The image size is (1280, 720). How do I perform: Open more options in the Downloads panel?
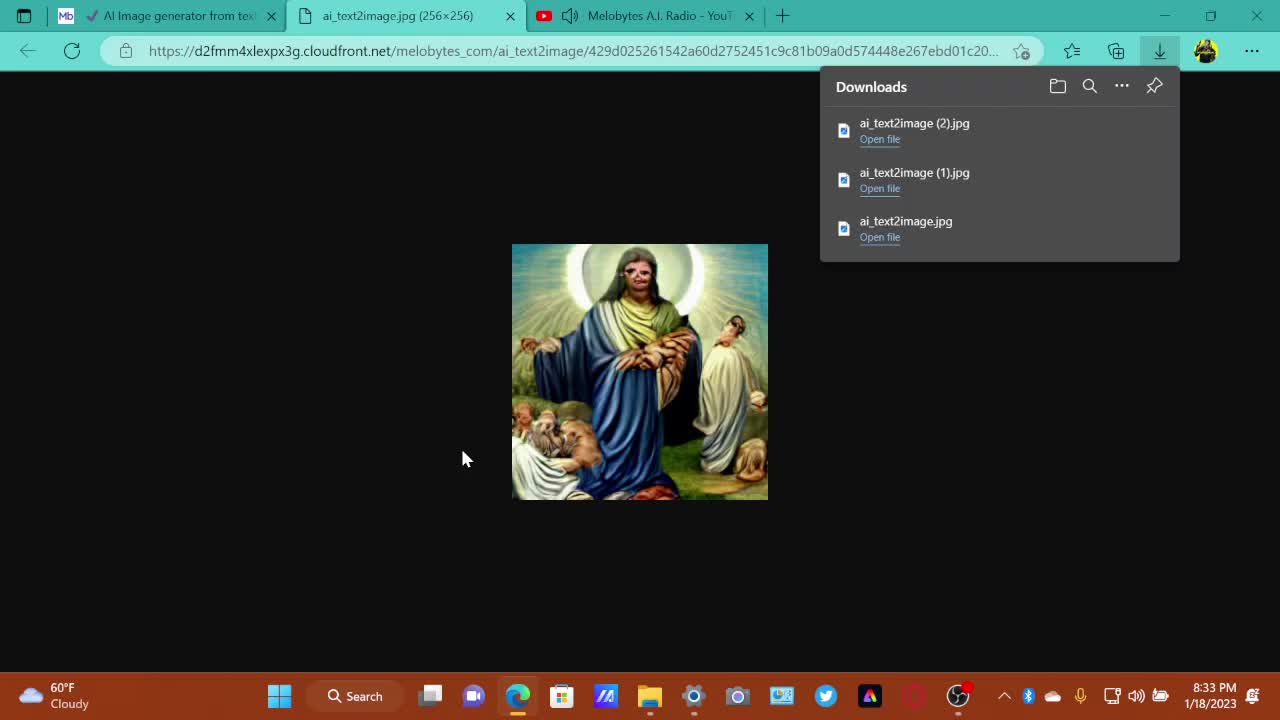(x=1122, y=87)
